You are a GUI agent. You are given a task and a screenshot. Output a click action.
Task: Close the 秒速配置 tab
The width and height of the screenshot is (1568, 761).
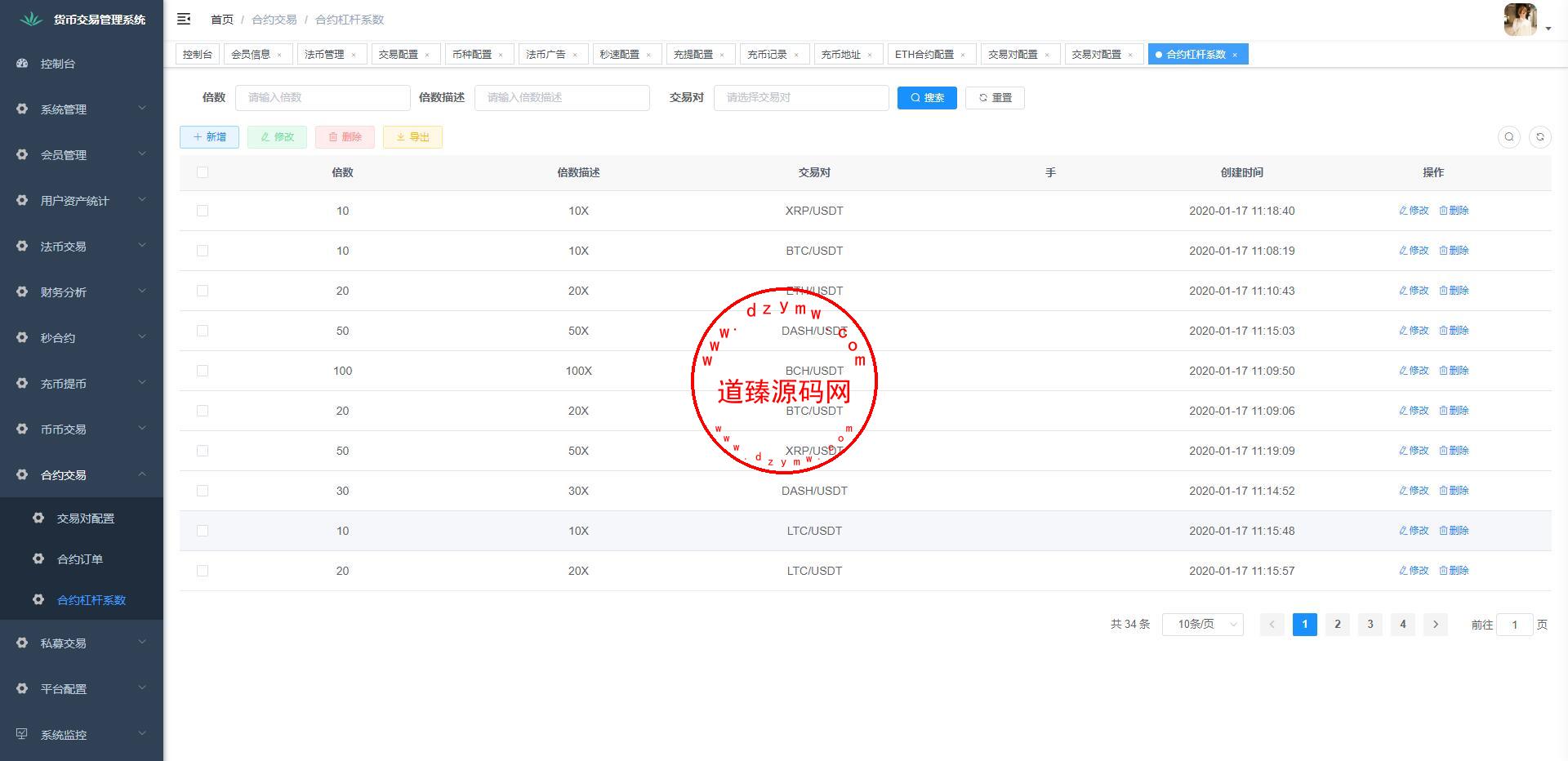tap(649, 55)
